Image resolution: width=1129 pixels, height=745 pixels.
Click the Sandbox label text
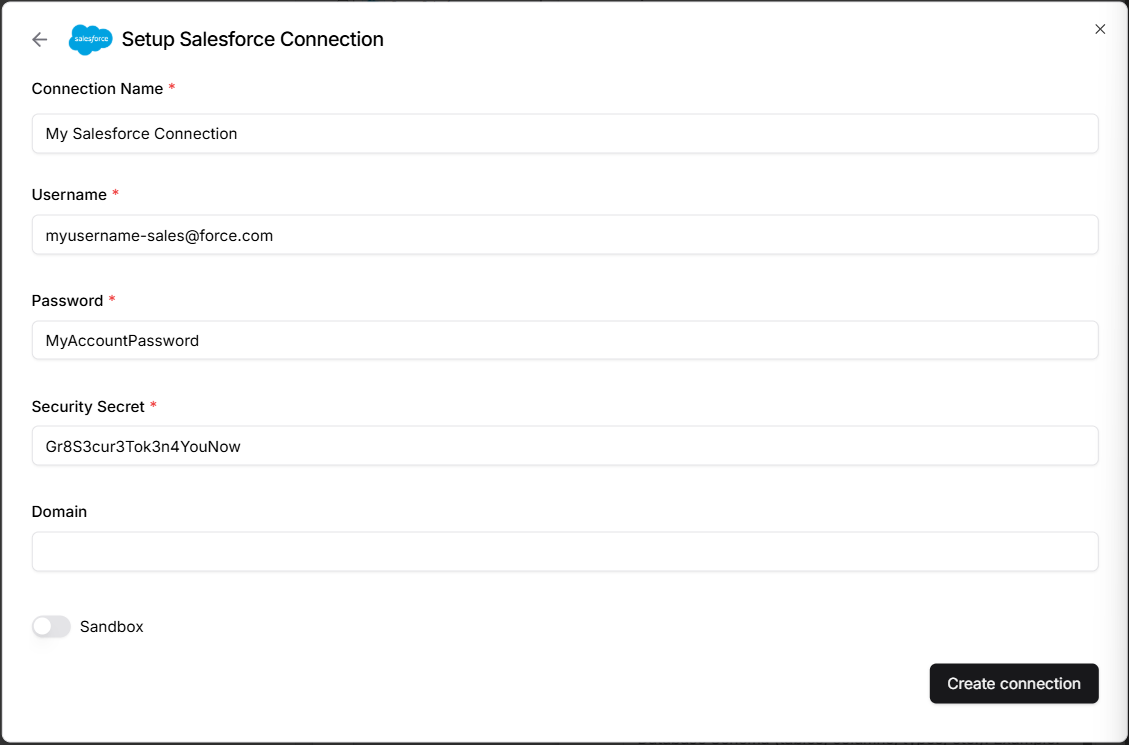click(112, 627)
